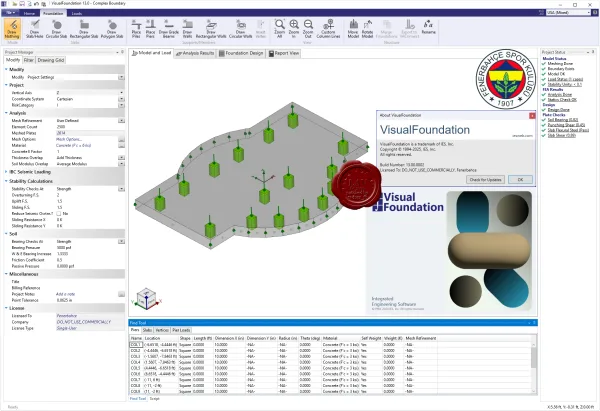600x411 pixels.
Task: Open Custom Column Lines tool
Action: coord(328,29)
